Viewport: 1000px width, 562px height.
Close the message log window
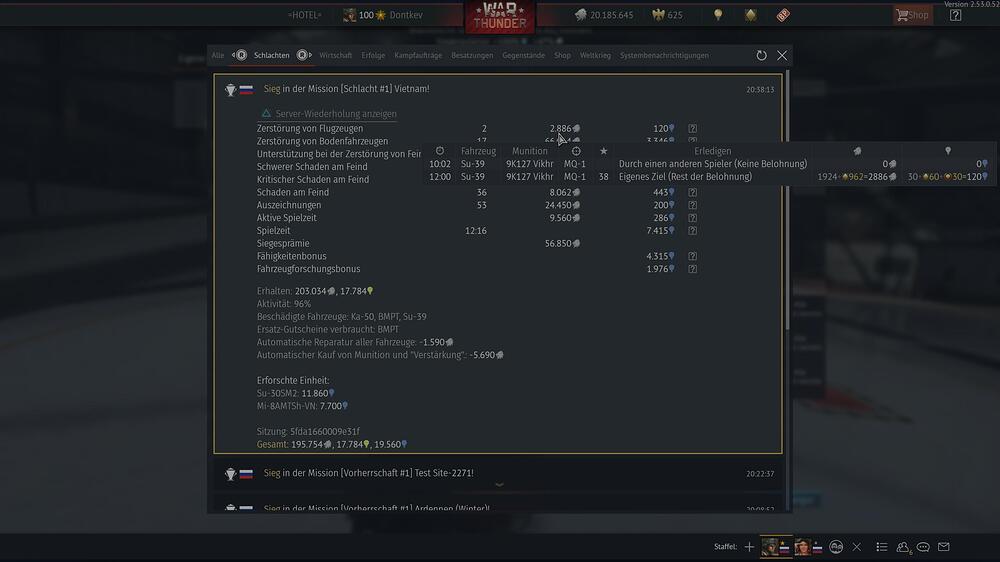coord(782,55)
